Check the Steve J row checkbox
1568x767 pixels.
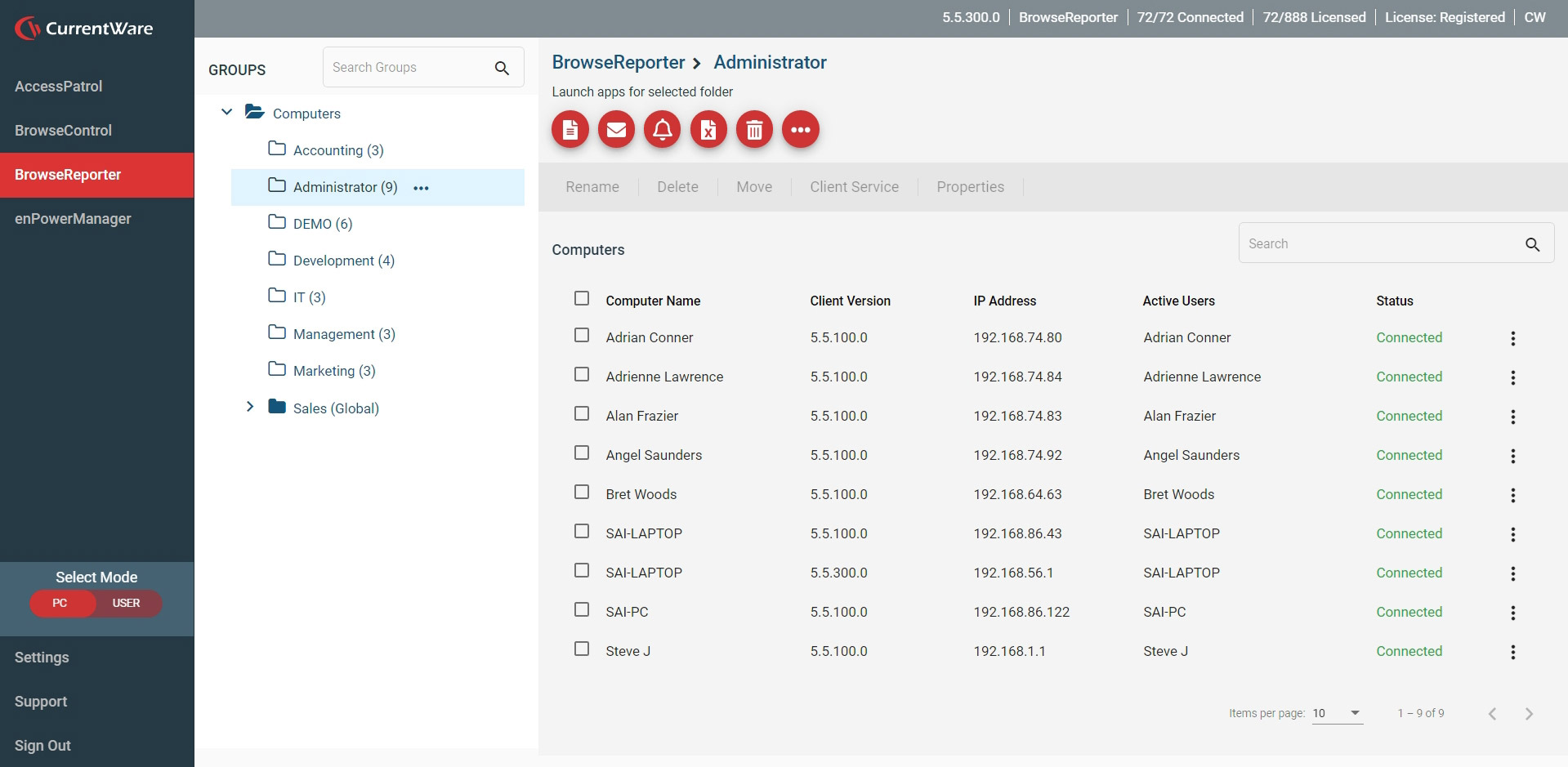pyautogui.click(x=582, y=649)
